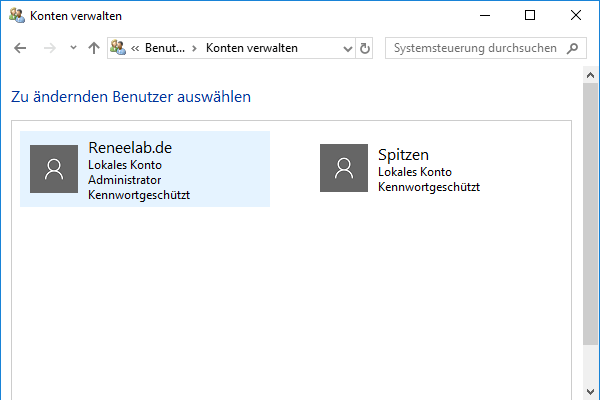Click the Spitzen account avatar
Image resolution: width=600 pixels, height=400 pixels.
[344, 168]
